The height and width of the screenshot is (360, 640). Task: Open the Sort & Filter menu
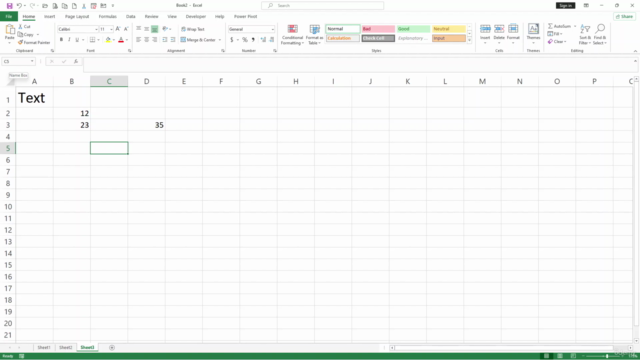tap(585, 34)
